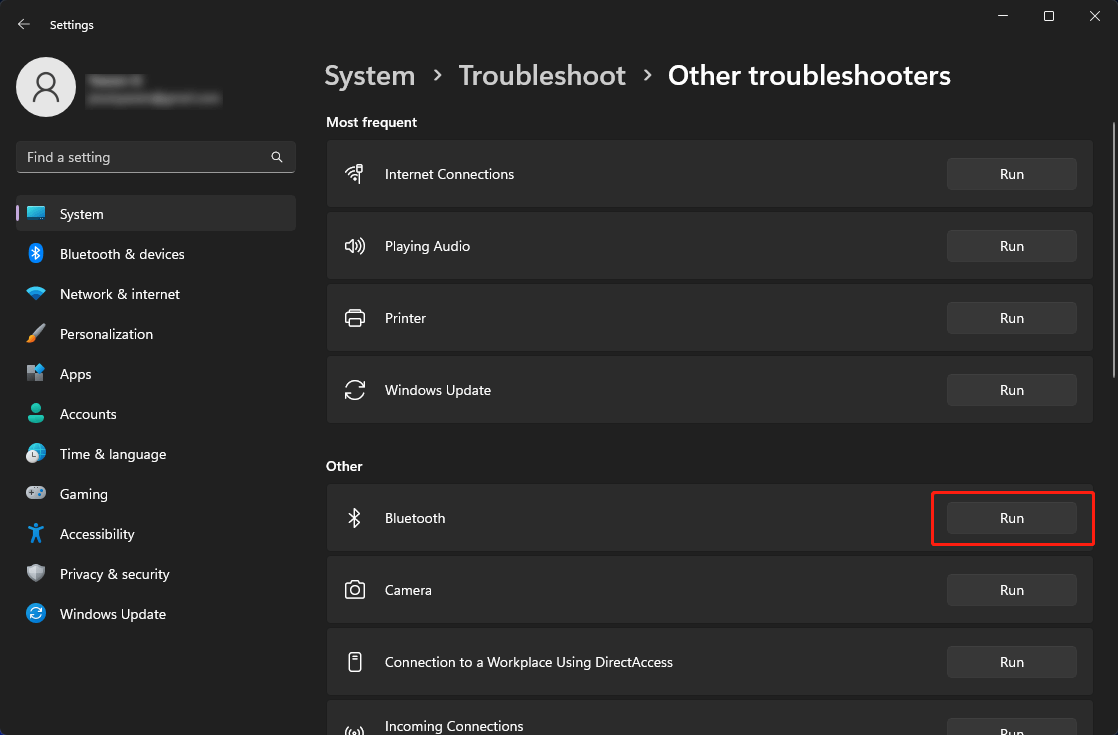This screenshot has width=1118, height=735.
Task: Open System settings page
Action: coord(156,213)
